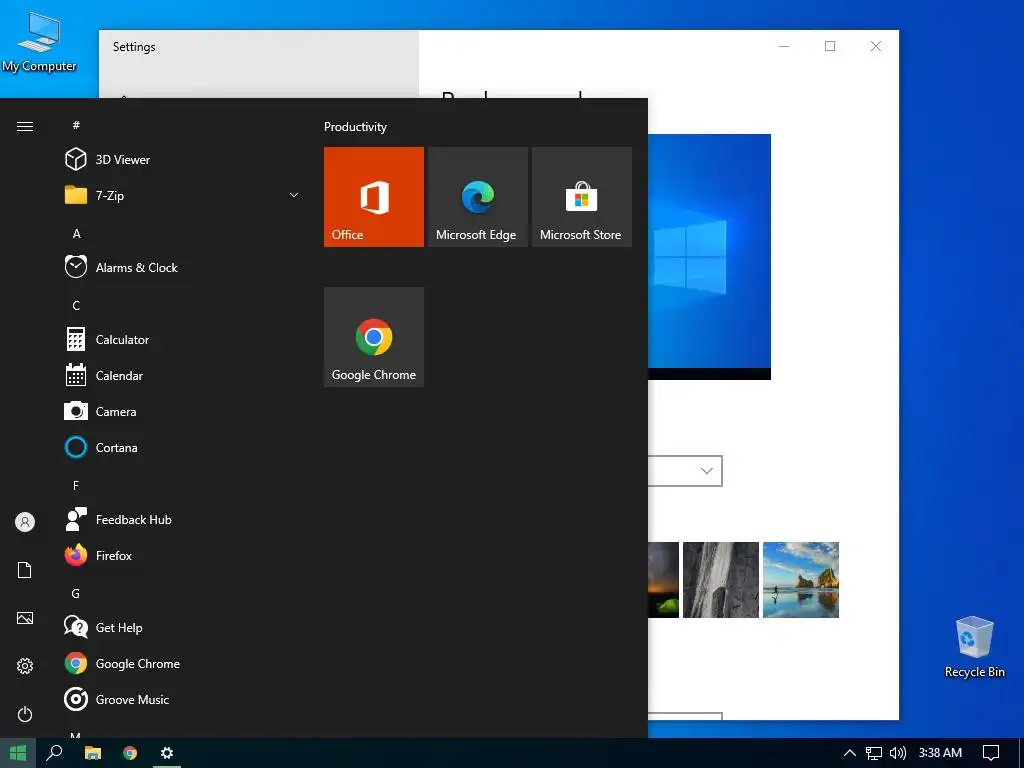Launch Firefox from the app list

[x=180, y=556]
